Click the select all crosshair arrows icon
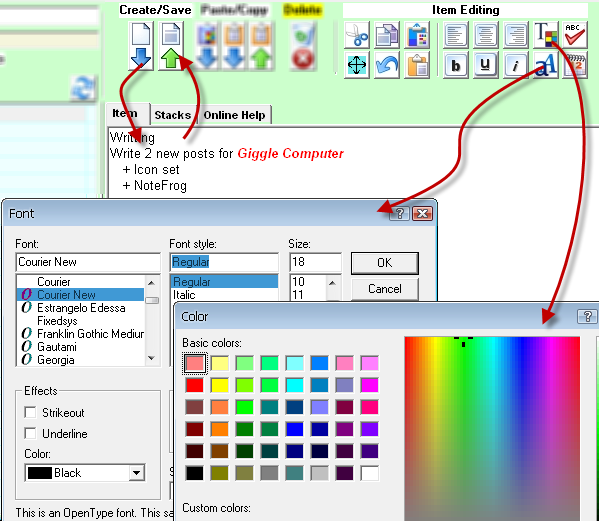Screen dimensions: 599x521 [x=357, y=65]
